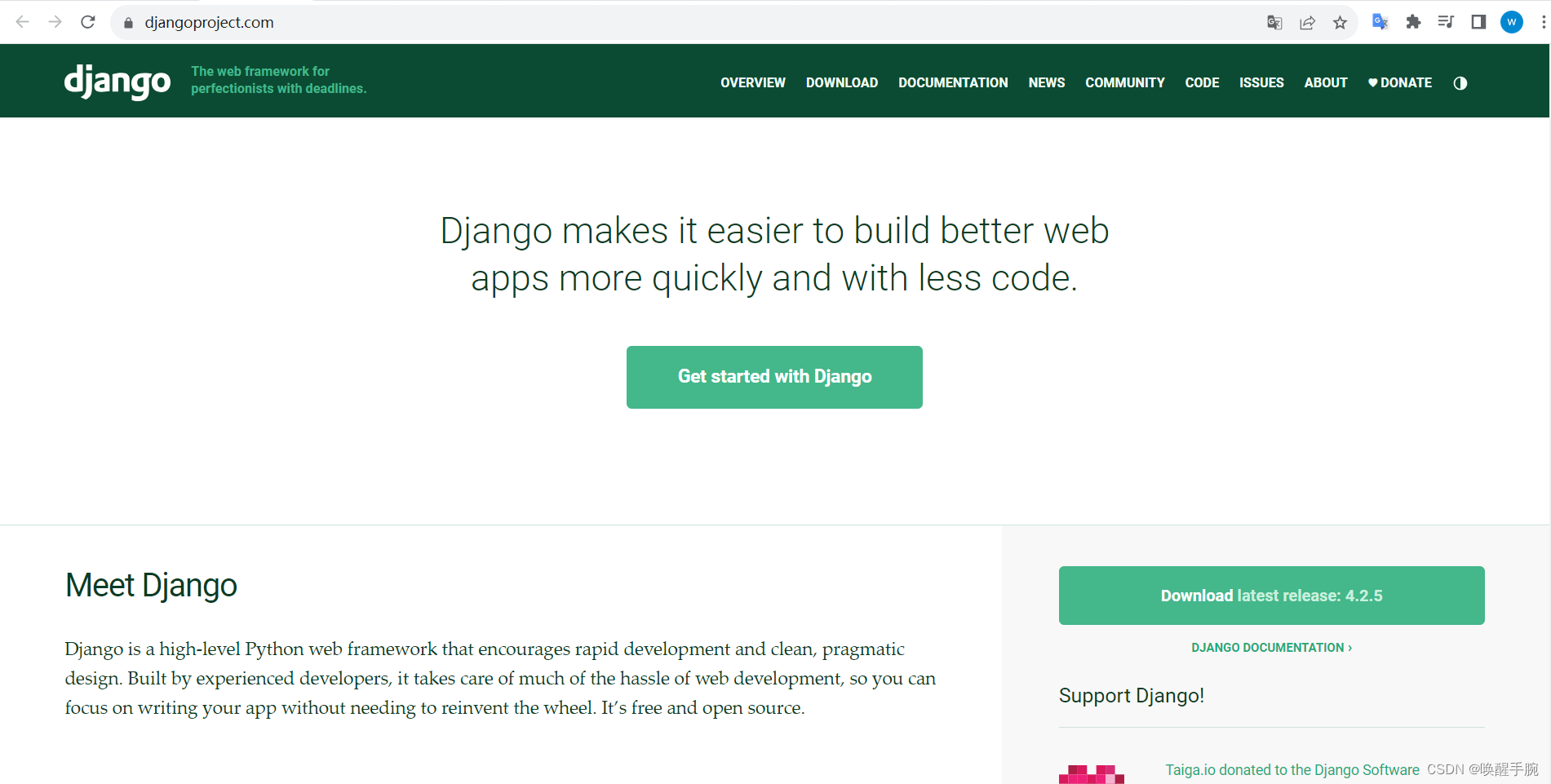Image resolution: width=1551 pixels, height=784 pixels.
Task: Click the W profile avatar
Action: (1512, 22)
